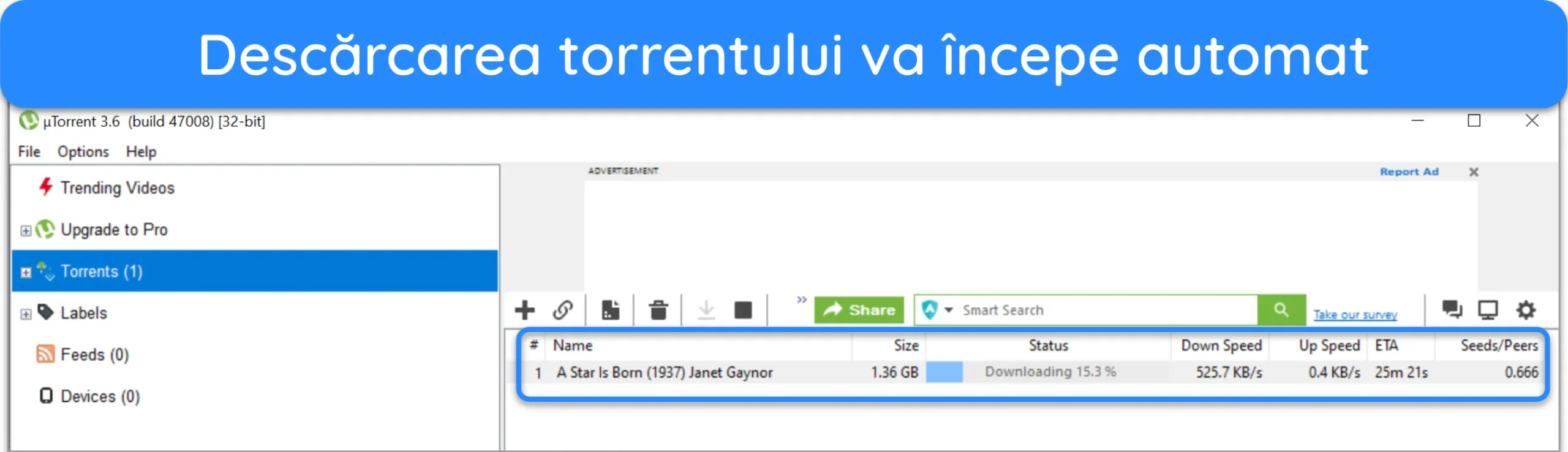Screen dimensions: 1568x452
Task: Click the 25m 21s ETA cell
Action: coord(1401,372)
